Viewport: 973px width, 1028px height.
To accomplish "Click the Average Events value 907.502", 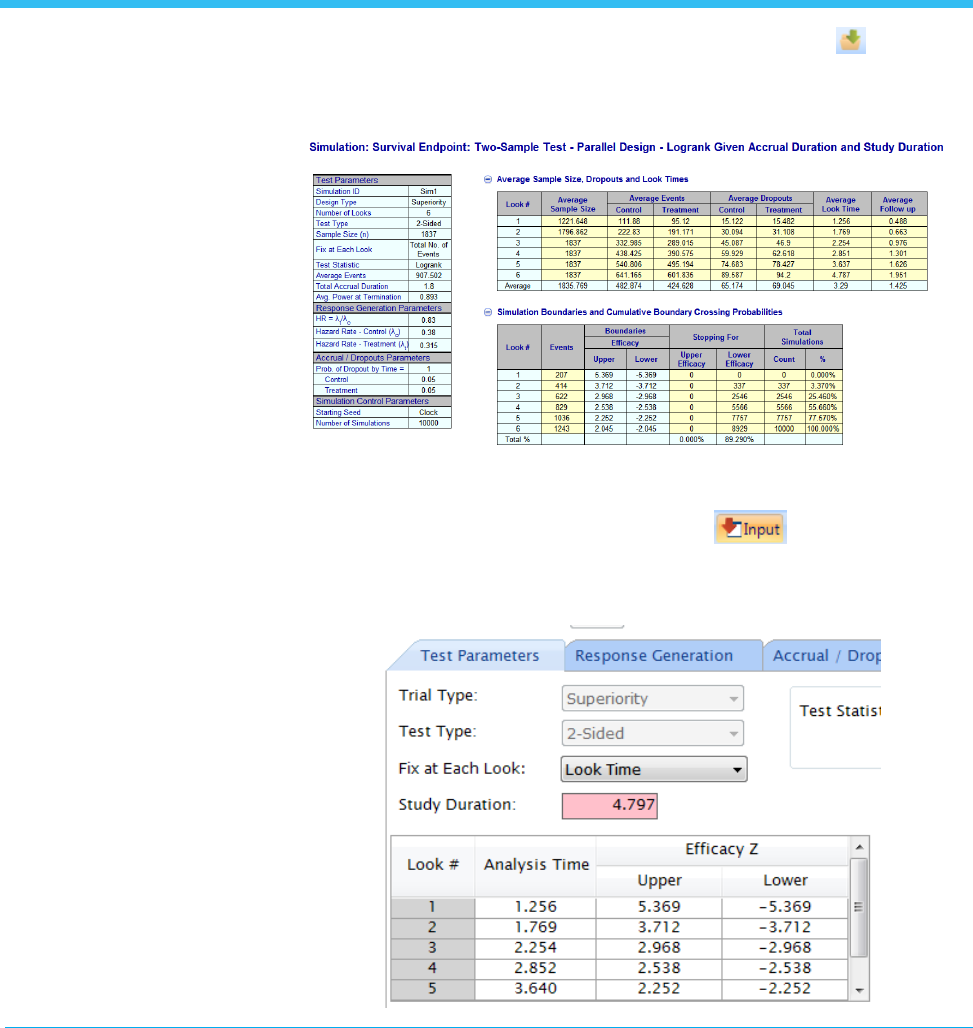I will tap(429, 275).
